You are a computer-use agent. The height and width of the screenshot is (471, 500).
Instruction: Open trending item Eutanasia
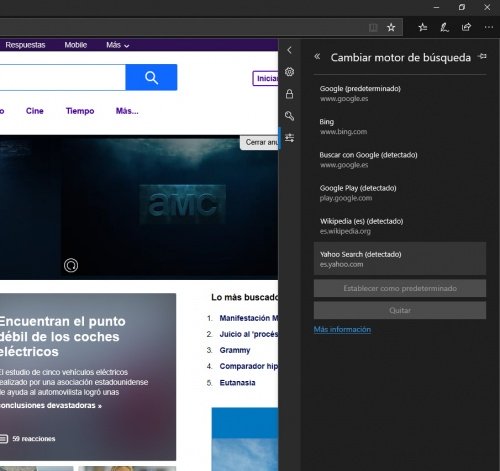point(237,383)
